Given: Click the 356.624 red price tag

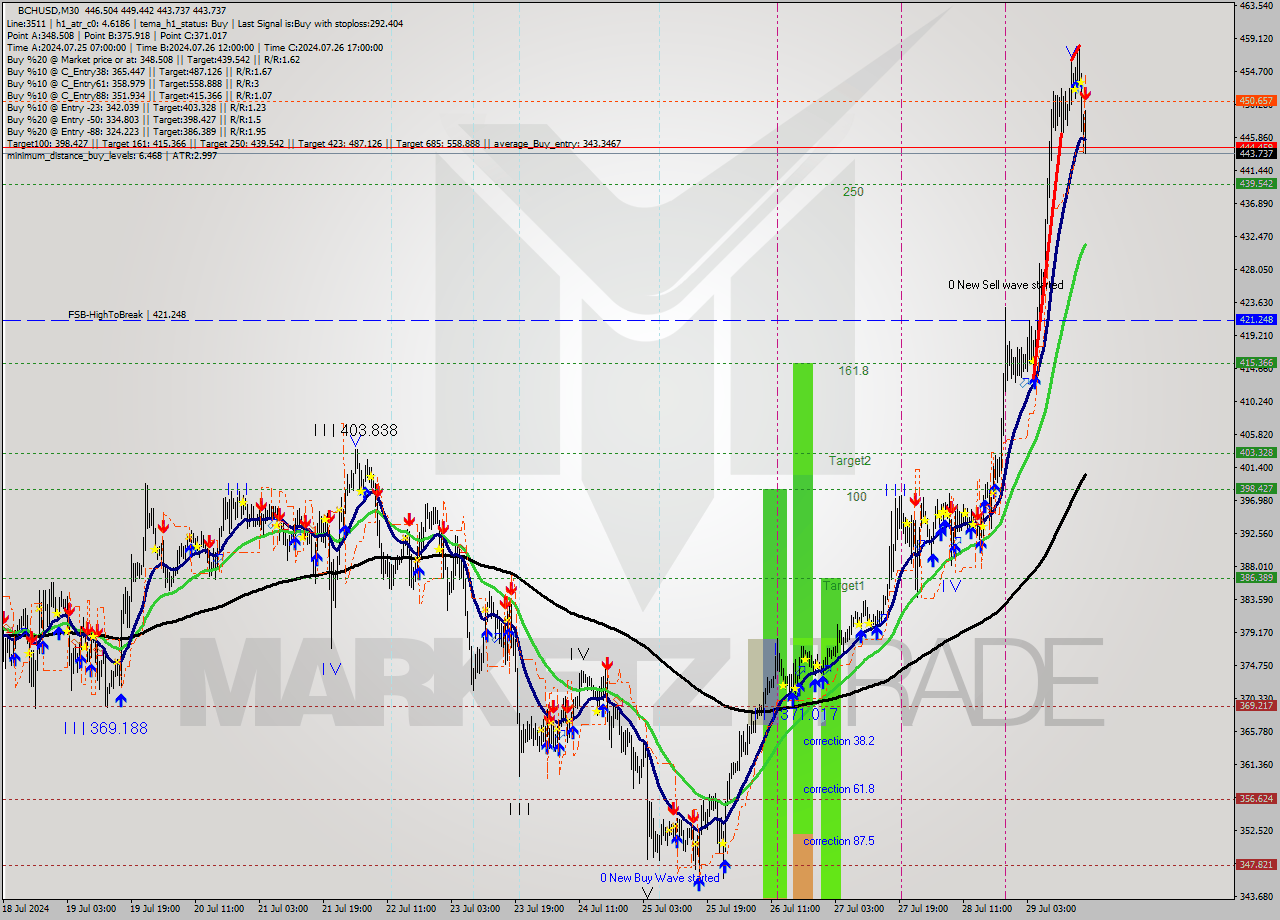Looking at the screenshot, I should (x=1256, y=799).
